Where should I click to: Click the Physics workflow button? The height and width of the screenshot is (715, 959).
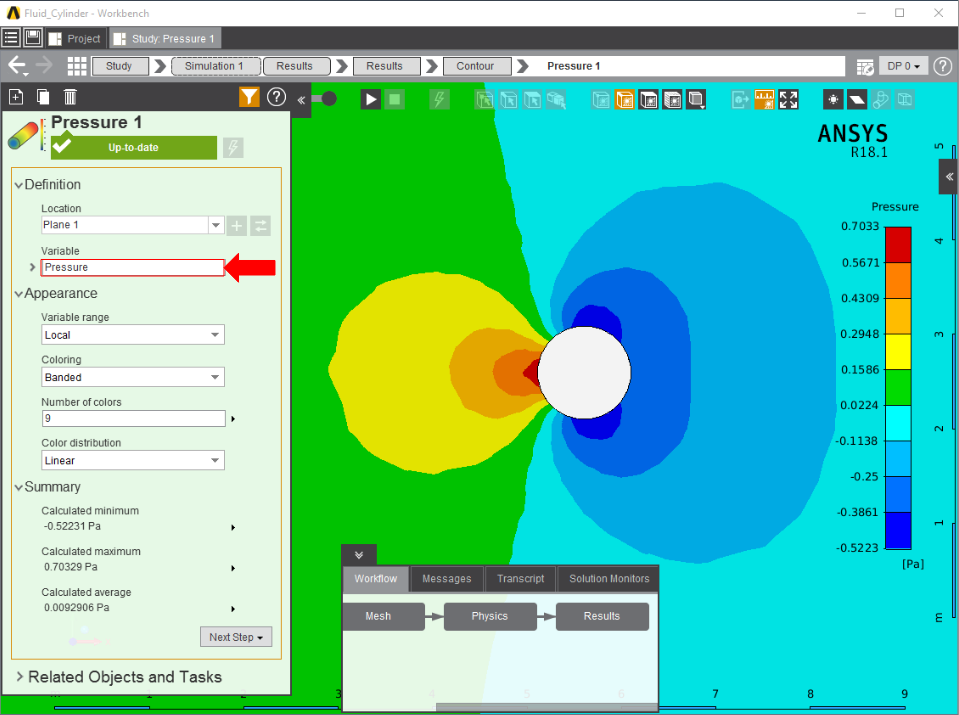(490, 617)
